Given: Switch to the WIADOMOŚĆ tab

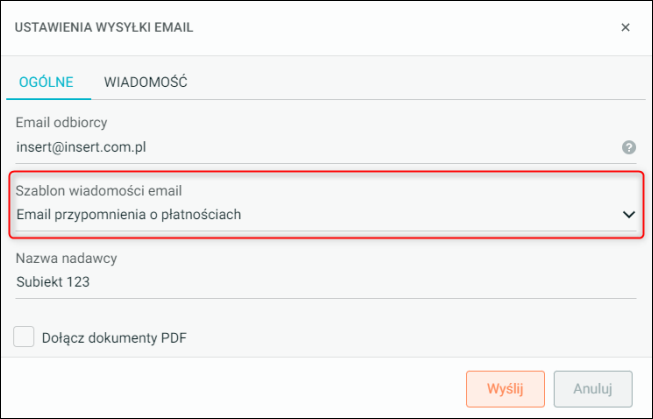Looking at the screenshot, I should 146,82.
